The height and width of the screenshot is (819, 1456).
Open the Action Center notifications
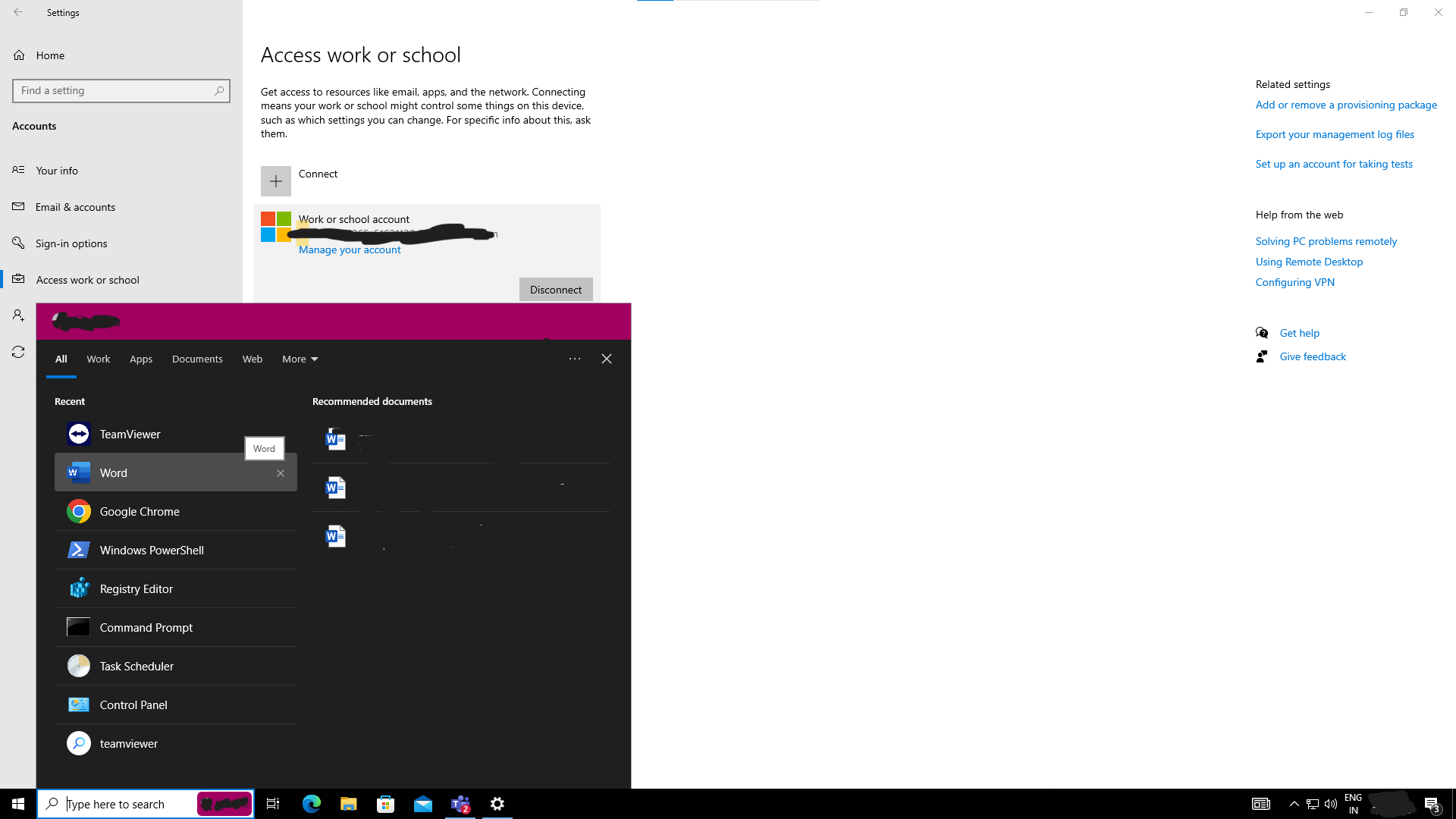coord(1432,804)
